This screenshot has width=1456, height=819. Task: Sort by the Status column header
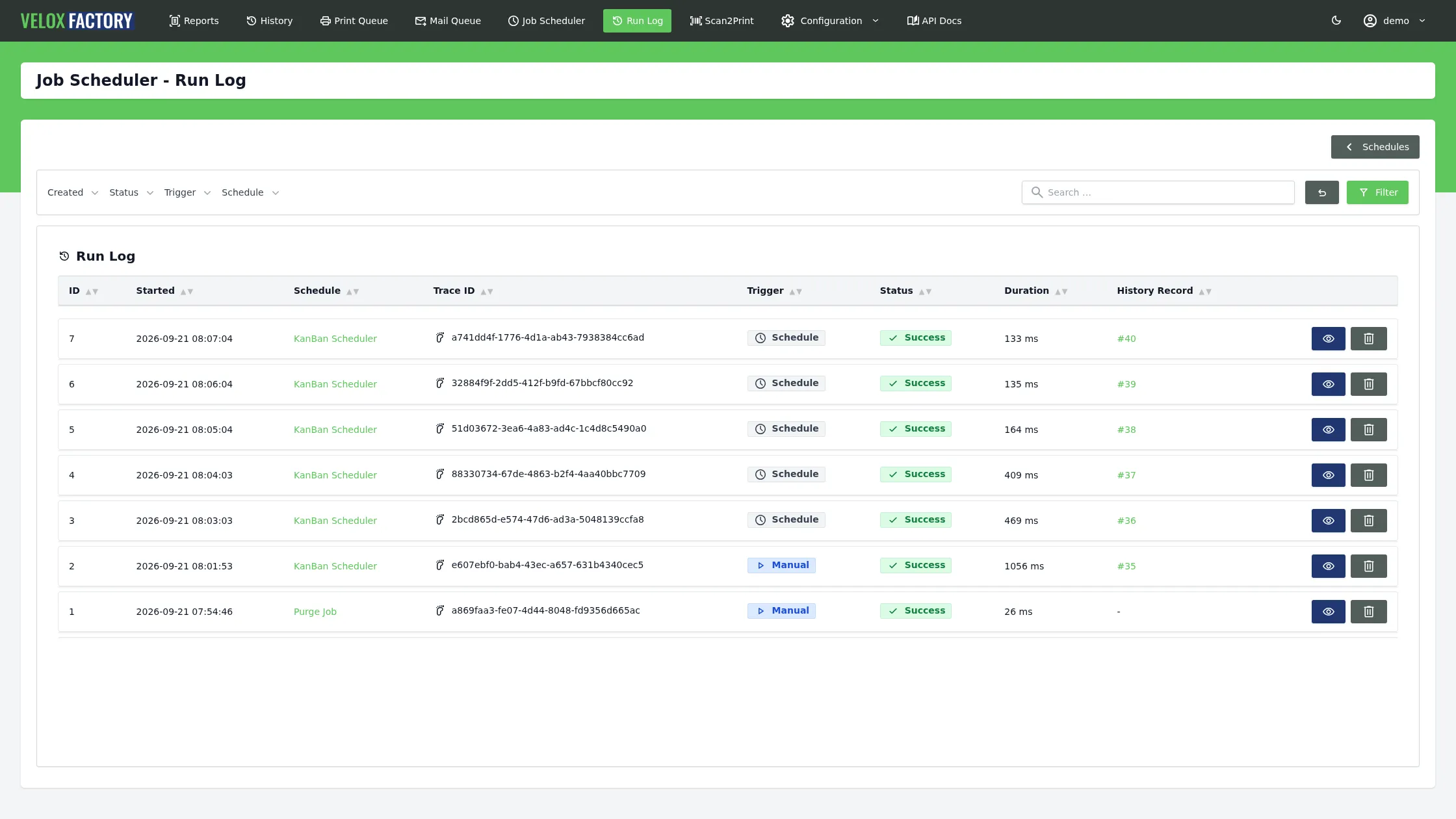tap(905, 291)
